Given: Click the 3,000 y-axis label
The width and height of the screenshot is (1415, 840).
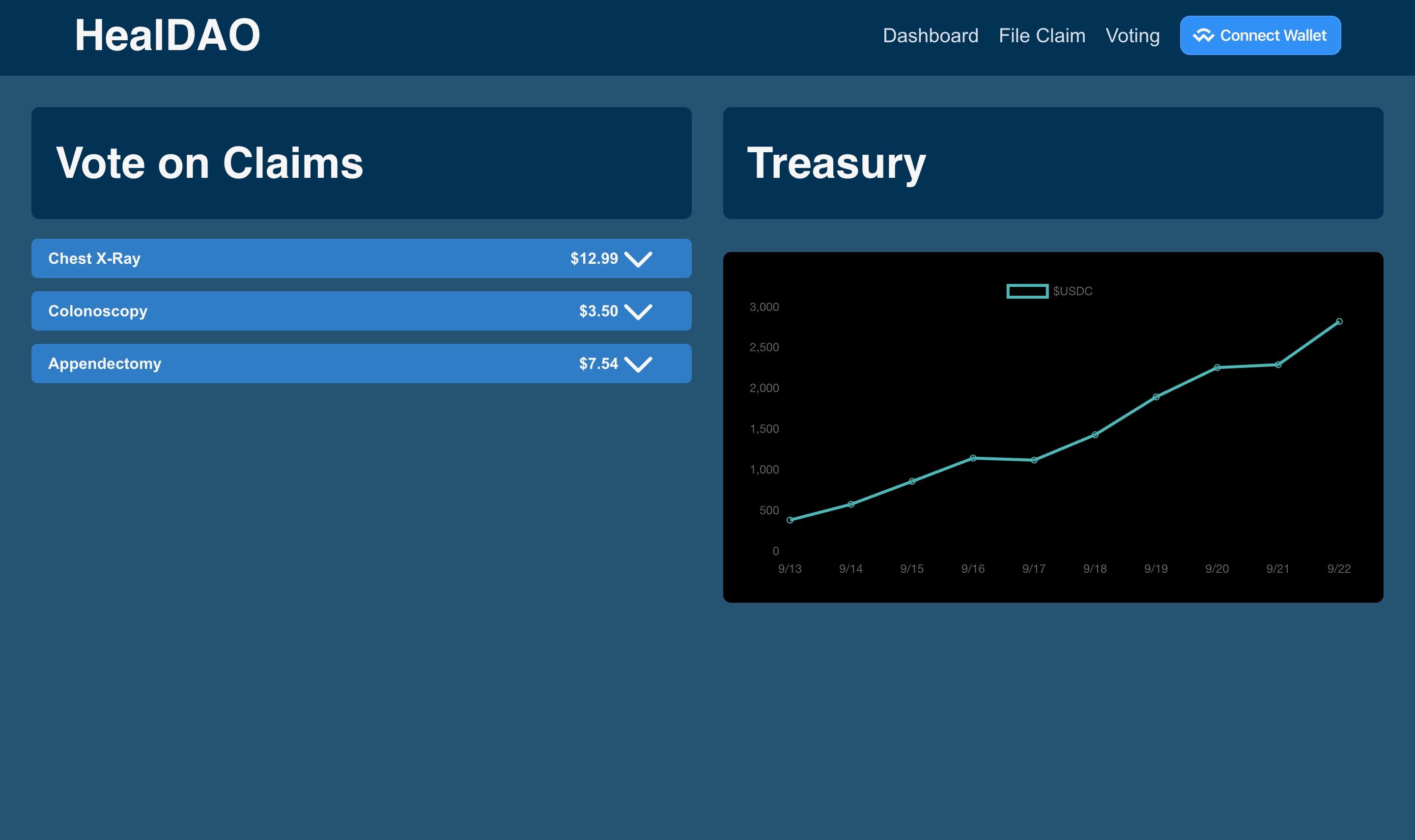Looking at the screenshot, I should [764, 308].
